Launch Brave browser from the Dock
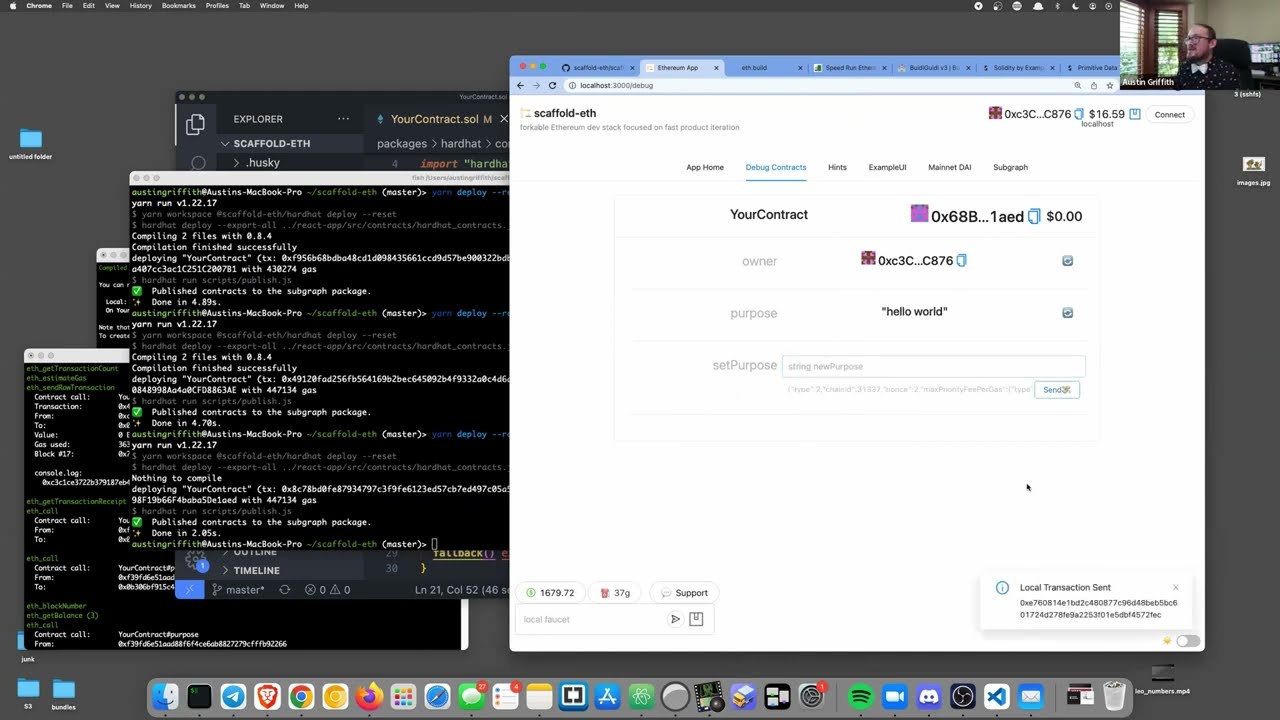This screenshot has width=1280, height=720. (267, 696)
